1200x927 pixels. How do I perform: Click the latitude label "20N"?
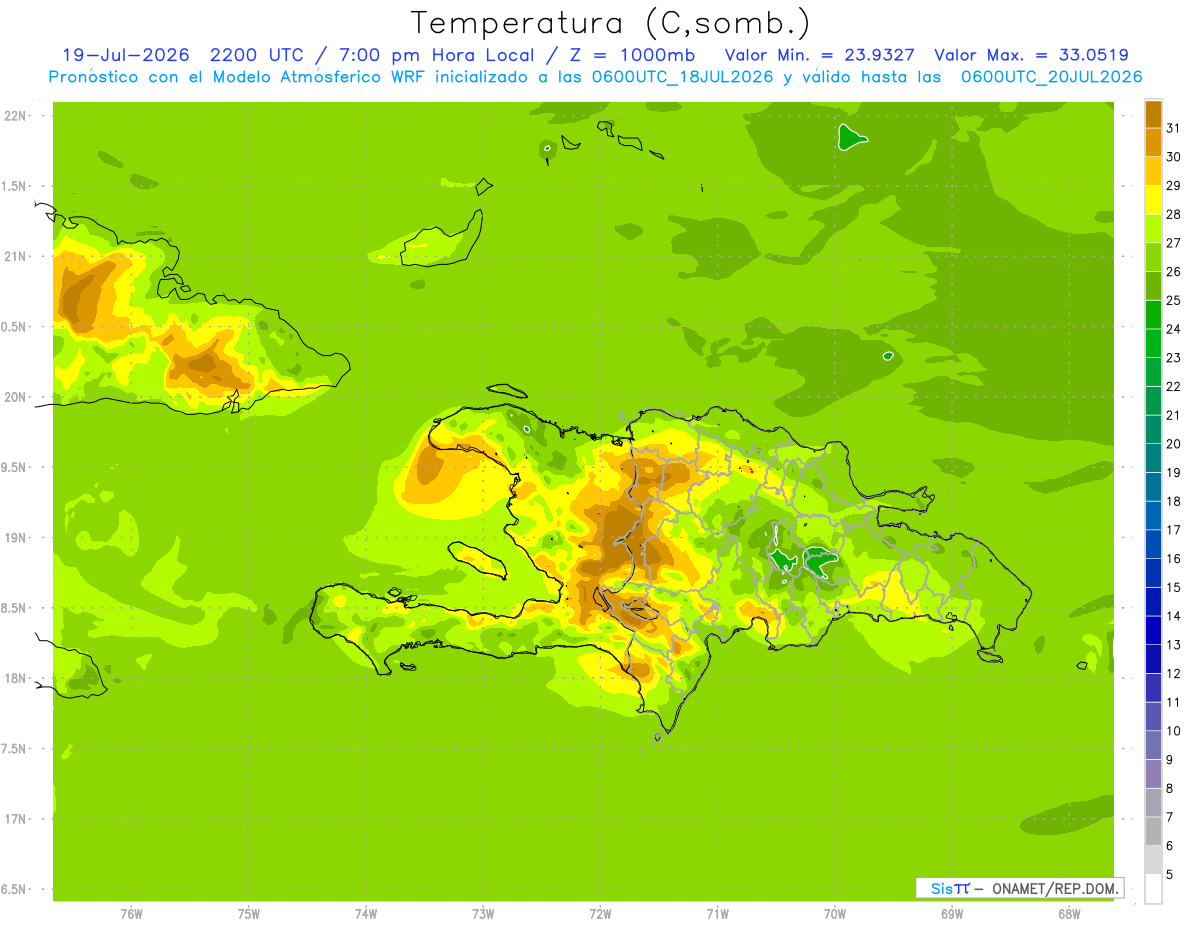pyautogui.click(x=16, y=397)
